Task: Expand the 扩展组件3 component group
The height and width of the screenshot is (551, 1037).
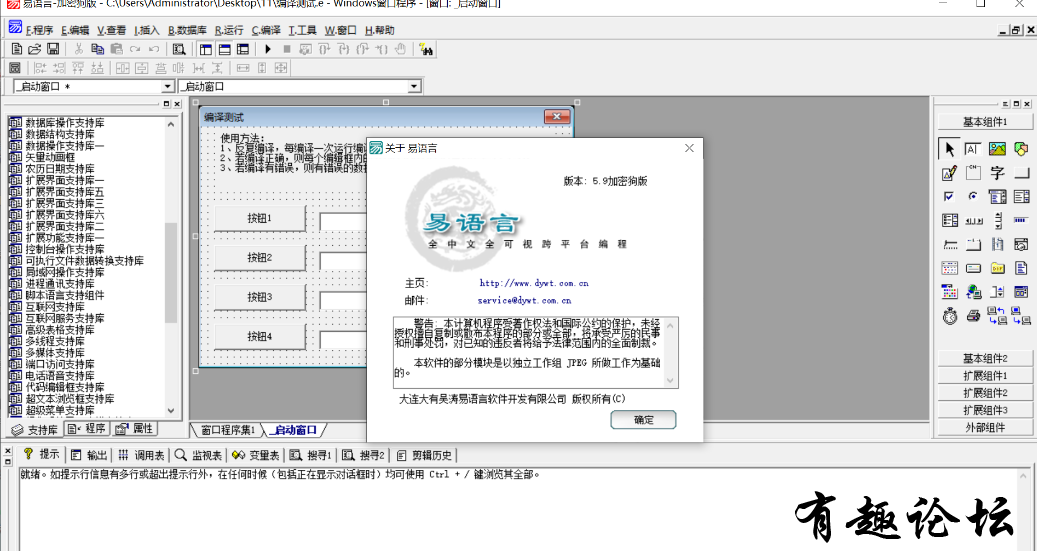Action: [985, 410]
